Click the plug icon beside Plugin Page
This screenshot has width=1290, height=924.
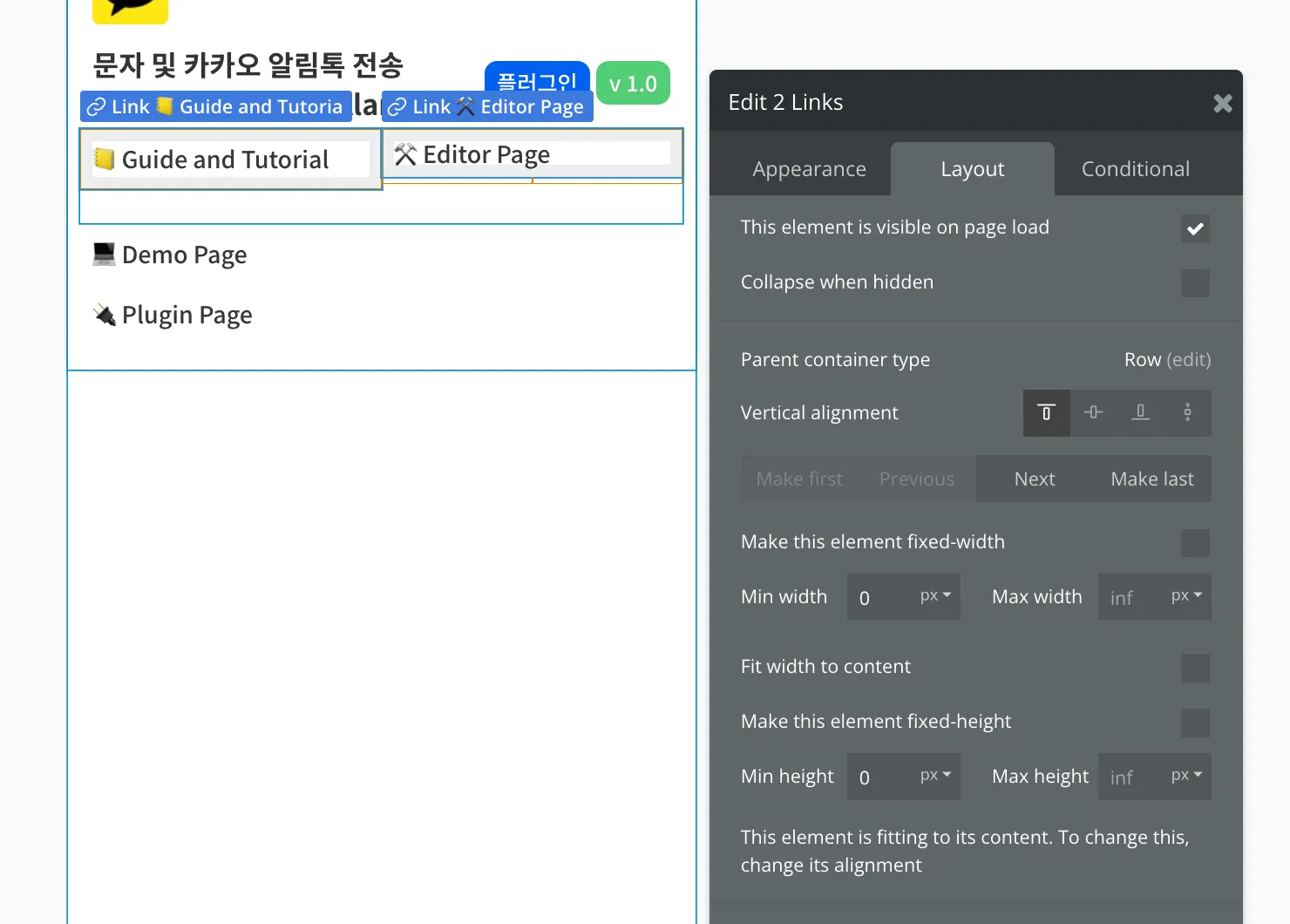pos(105,314)
